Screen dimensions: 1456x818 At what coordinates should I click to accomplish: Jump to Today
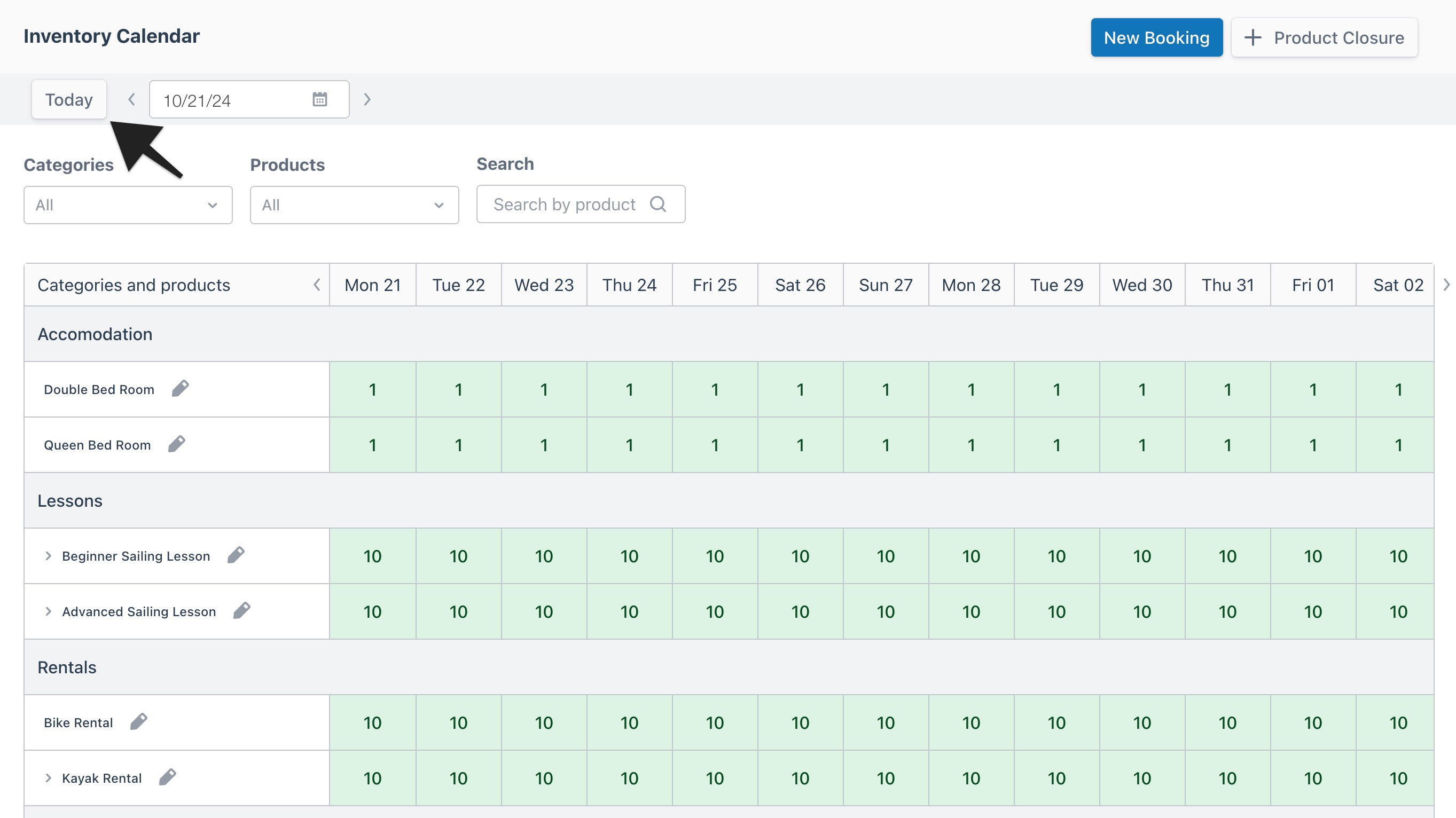point(69,99)
